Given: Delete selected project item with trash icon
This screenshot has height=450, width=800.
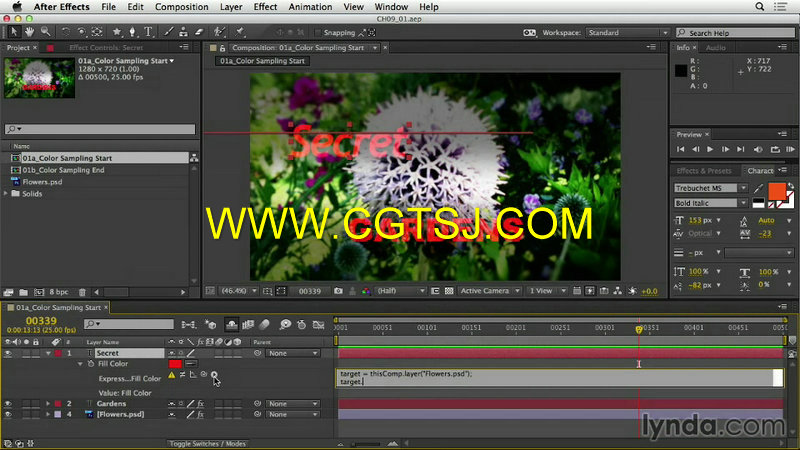Looking at the screenshot, I should pyautogui.click(x=82, y=292).
